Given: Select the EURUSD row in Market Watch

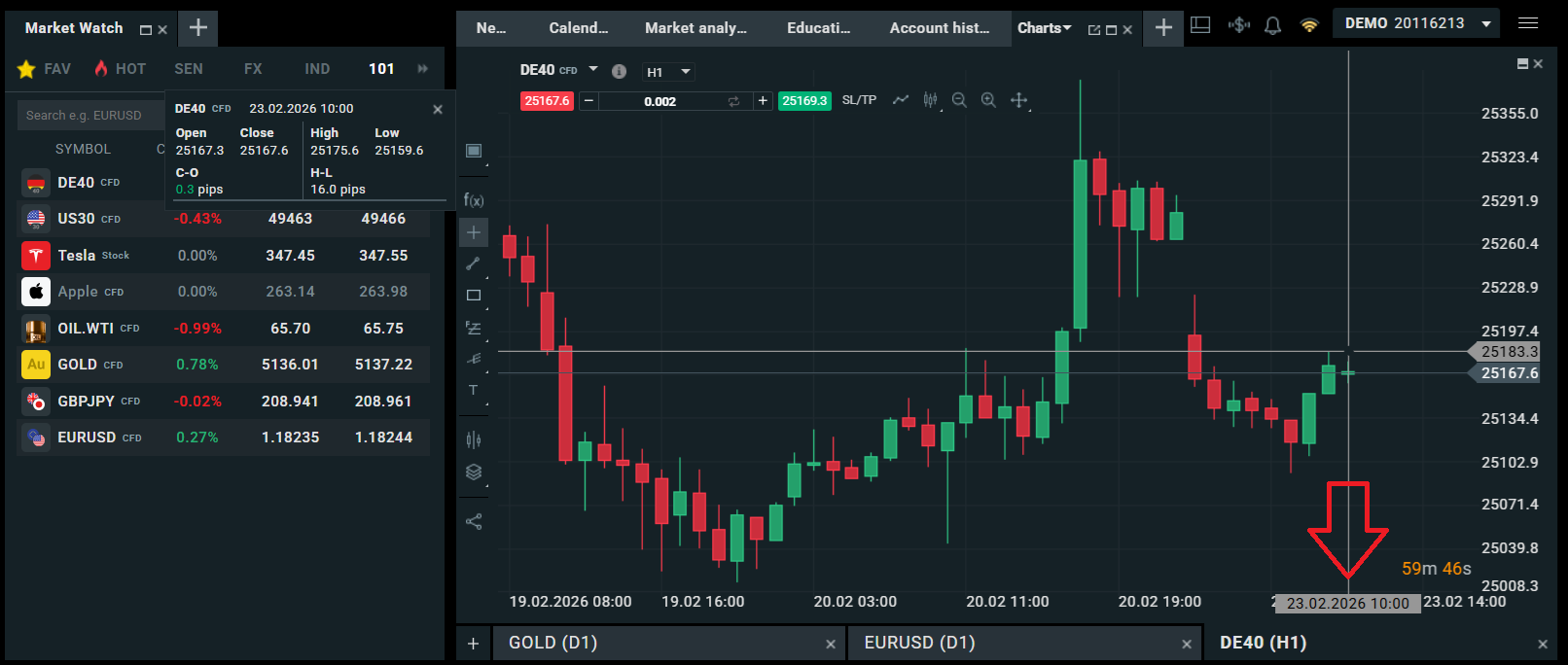Looking at the screenshot, I should point(224,437).
